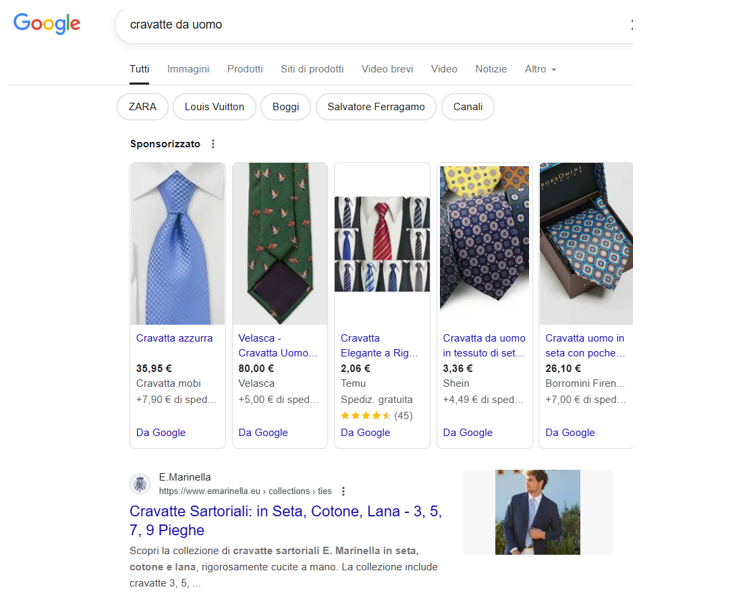Image resolution: width=739 pixels, height=601 pixels.
Task: Click the E.Marinella site favicon
Action: [x=141, y=484]
